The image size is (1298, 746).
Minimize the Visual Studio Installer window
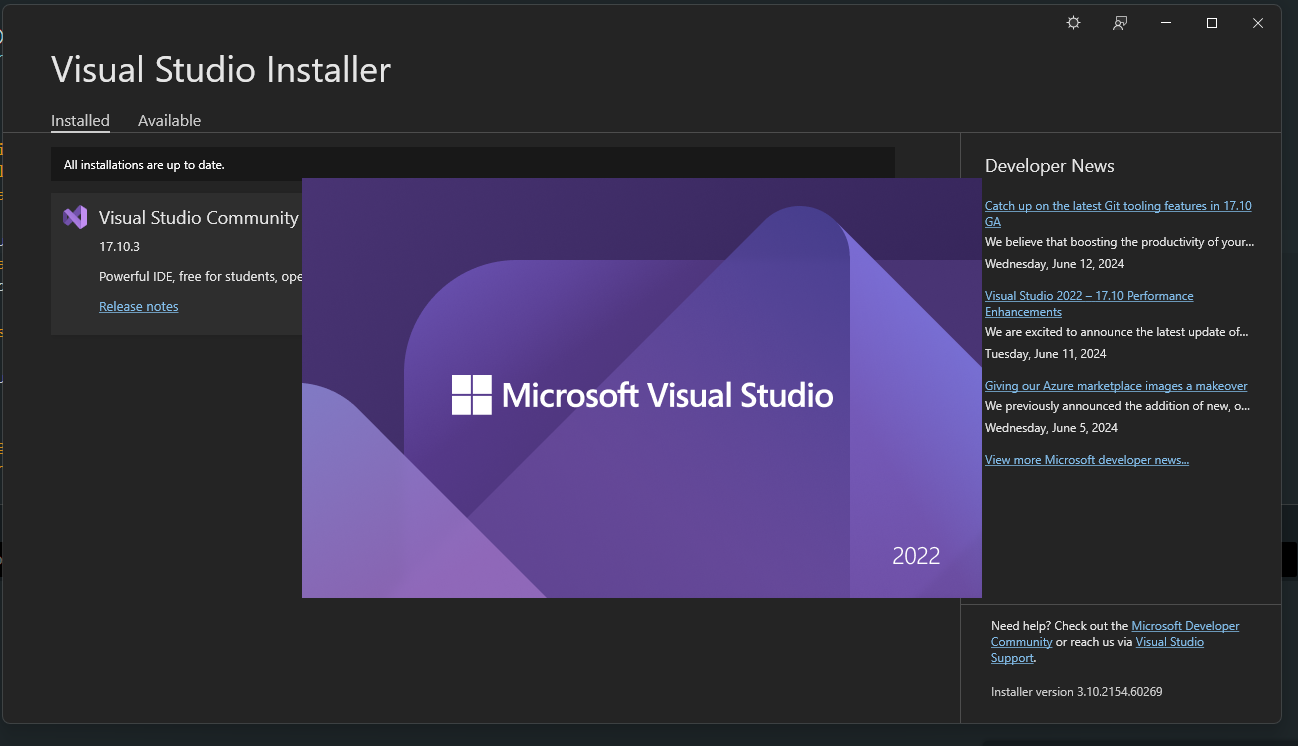(x=1166, y=23)
